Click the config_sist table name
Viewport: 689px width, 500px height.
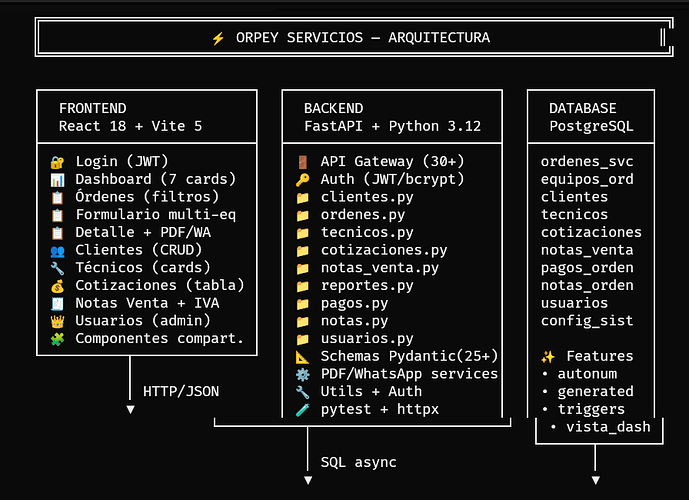coord(587,321)
